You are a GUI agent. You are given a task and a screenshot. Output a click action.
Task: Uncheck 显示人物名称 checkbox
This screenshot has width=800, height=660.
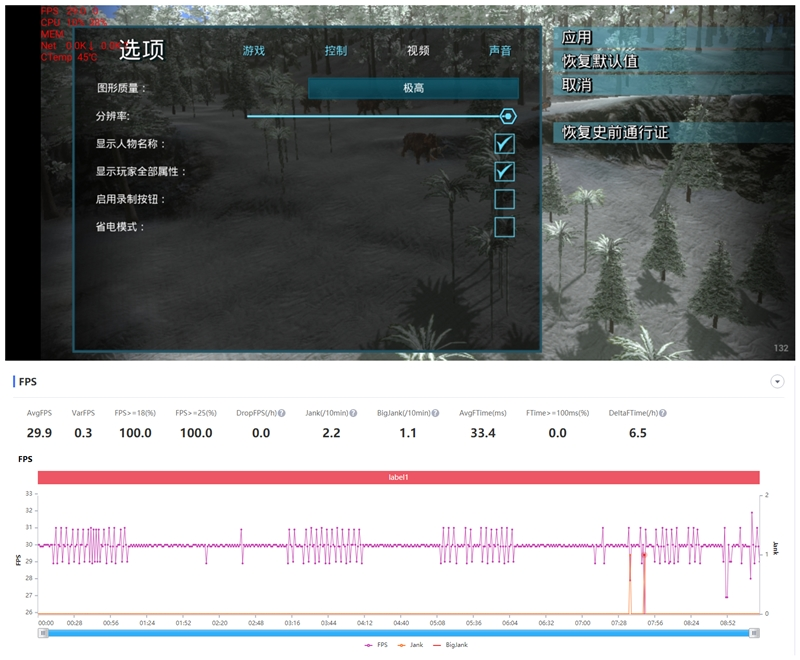[x=505, y=144]
